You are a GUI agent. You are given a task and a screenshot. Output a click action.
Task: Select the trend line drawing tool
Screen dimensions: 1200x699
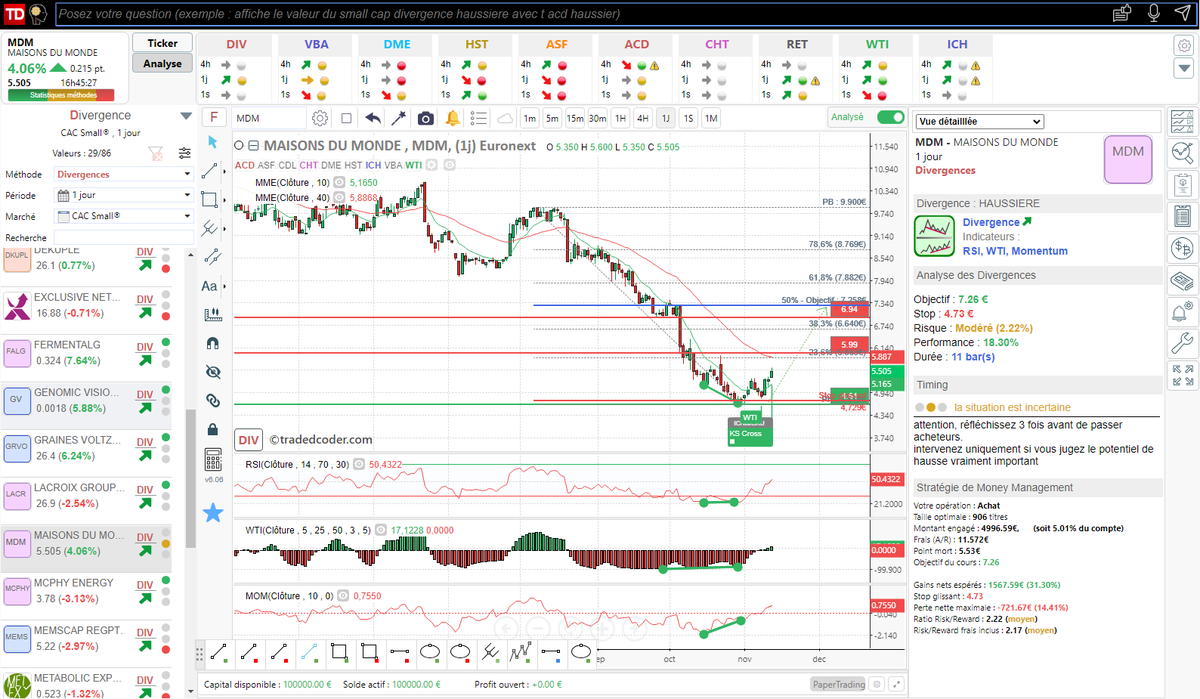(210, 172)
